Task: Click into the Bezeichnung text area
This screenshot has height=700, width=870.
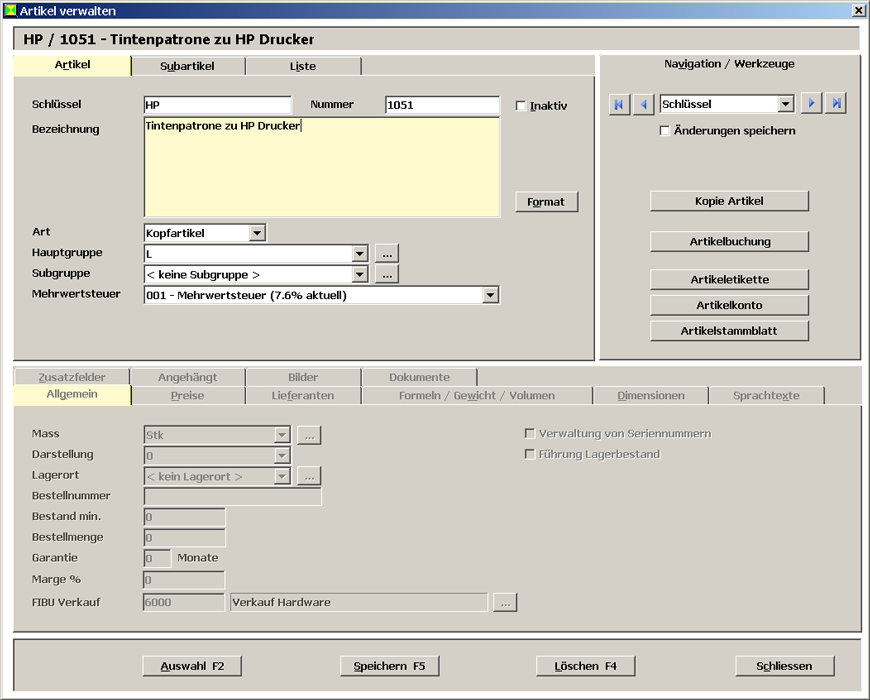Action: pos(321,167)
